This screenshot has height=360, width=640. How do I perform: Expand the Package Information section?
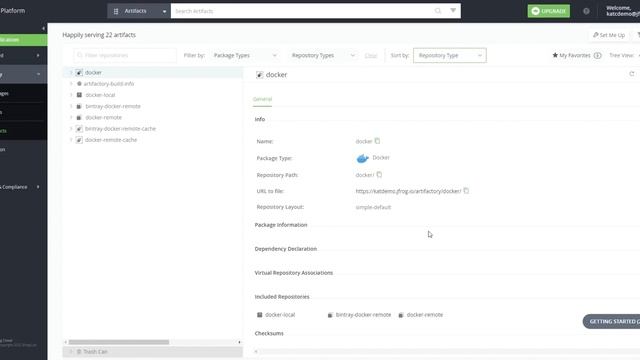click(281, 225)
